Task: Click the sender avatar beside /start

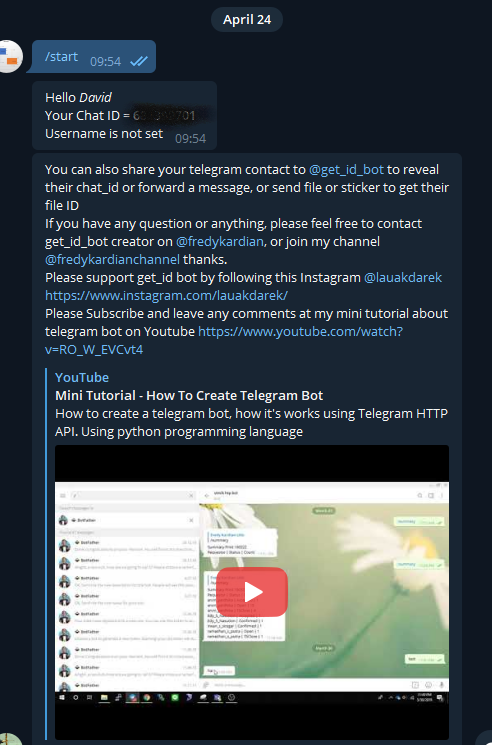Action: [x=9, y=56]
